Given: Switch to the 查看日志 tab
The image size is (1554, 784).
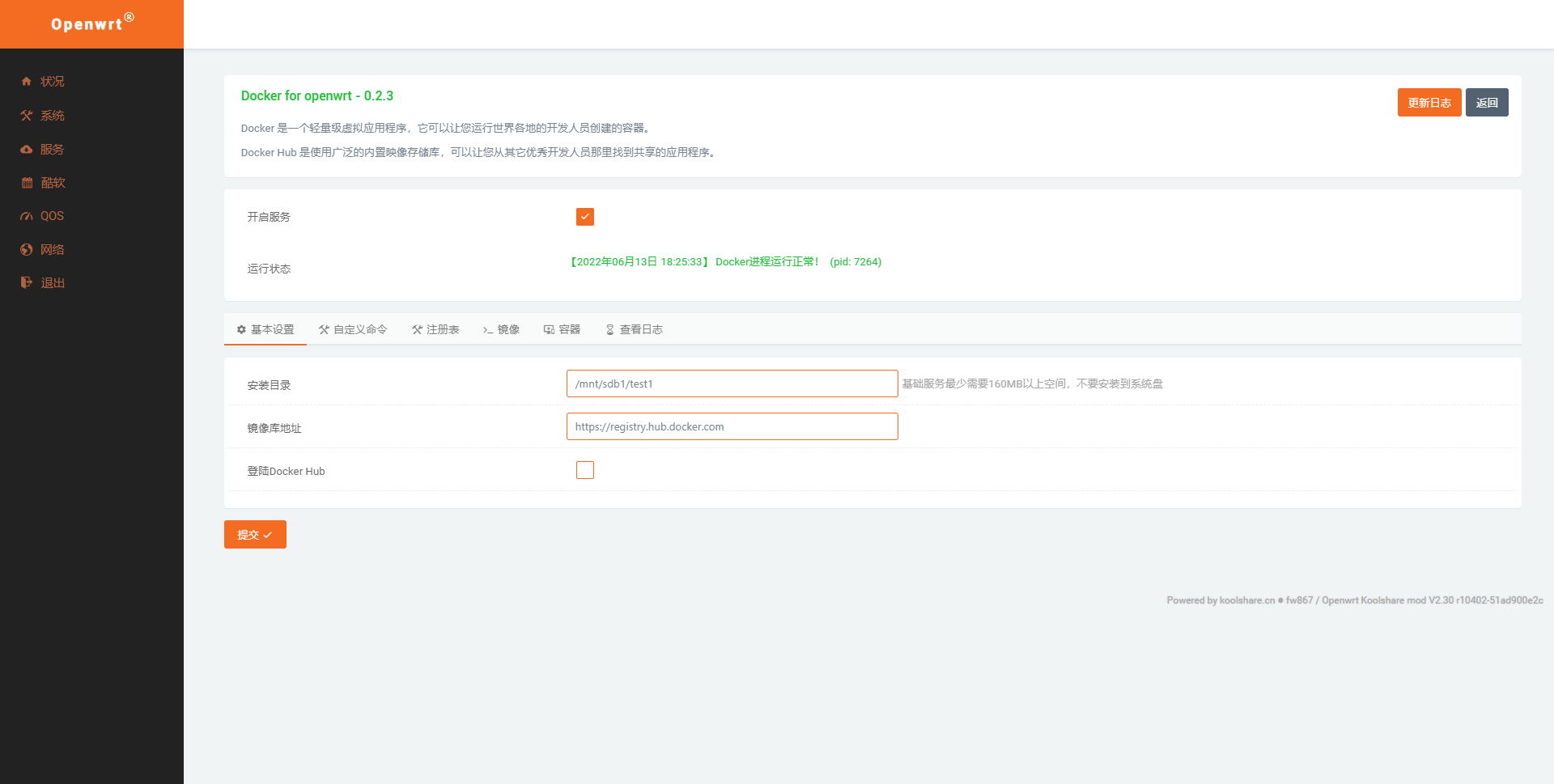Looking at the screenshot, I should click(635, 329).
